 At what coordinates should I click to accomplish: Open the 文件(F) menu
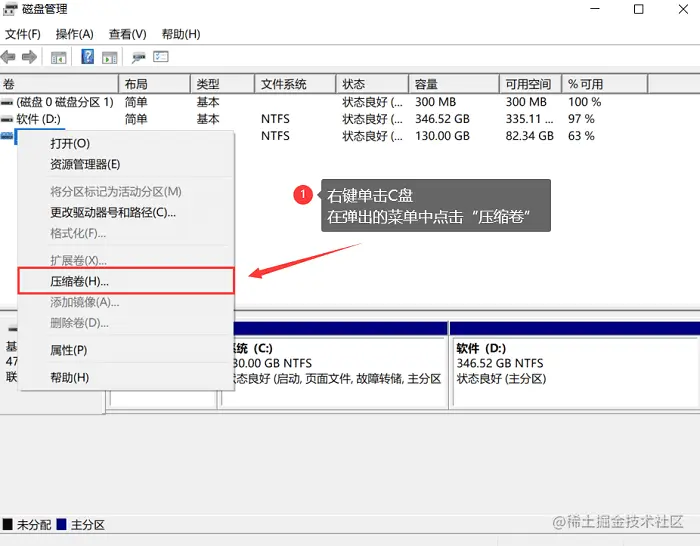pos(23,34)
